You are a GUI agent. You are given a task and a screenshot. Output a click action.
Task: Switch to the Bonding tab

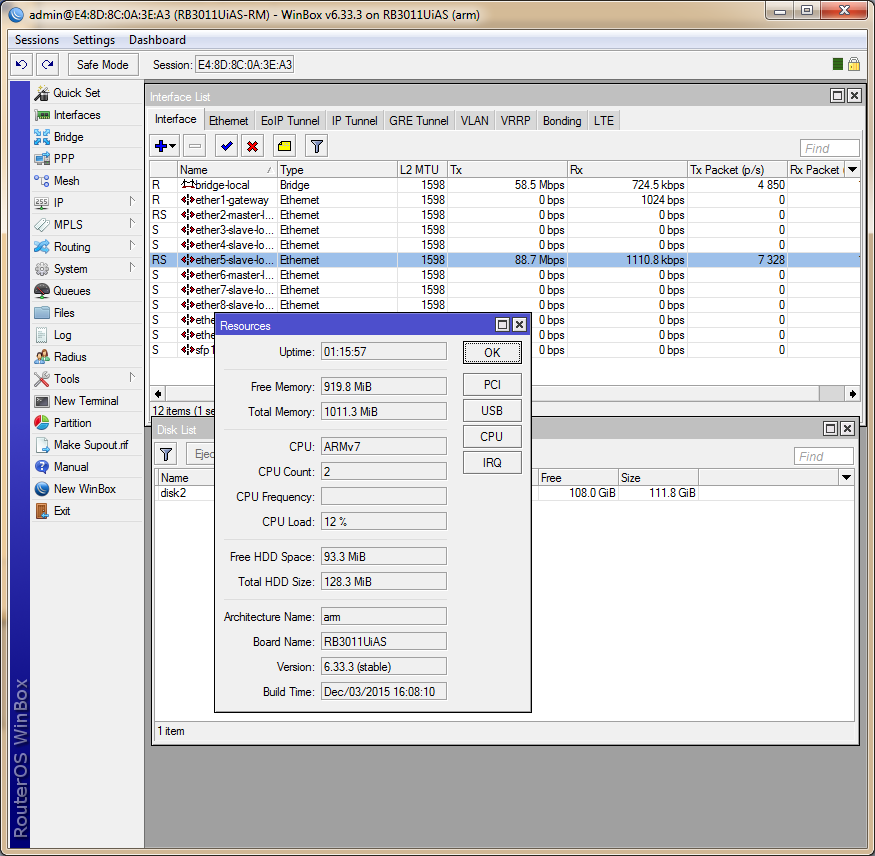pyautogui.click(x=561, y=121)
